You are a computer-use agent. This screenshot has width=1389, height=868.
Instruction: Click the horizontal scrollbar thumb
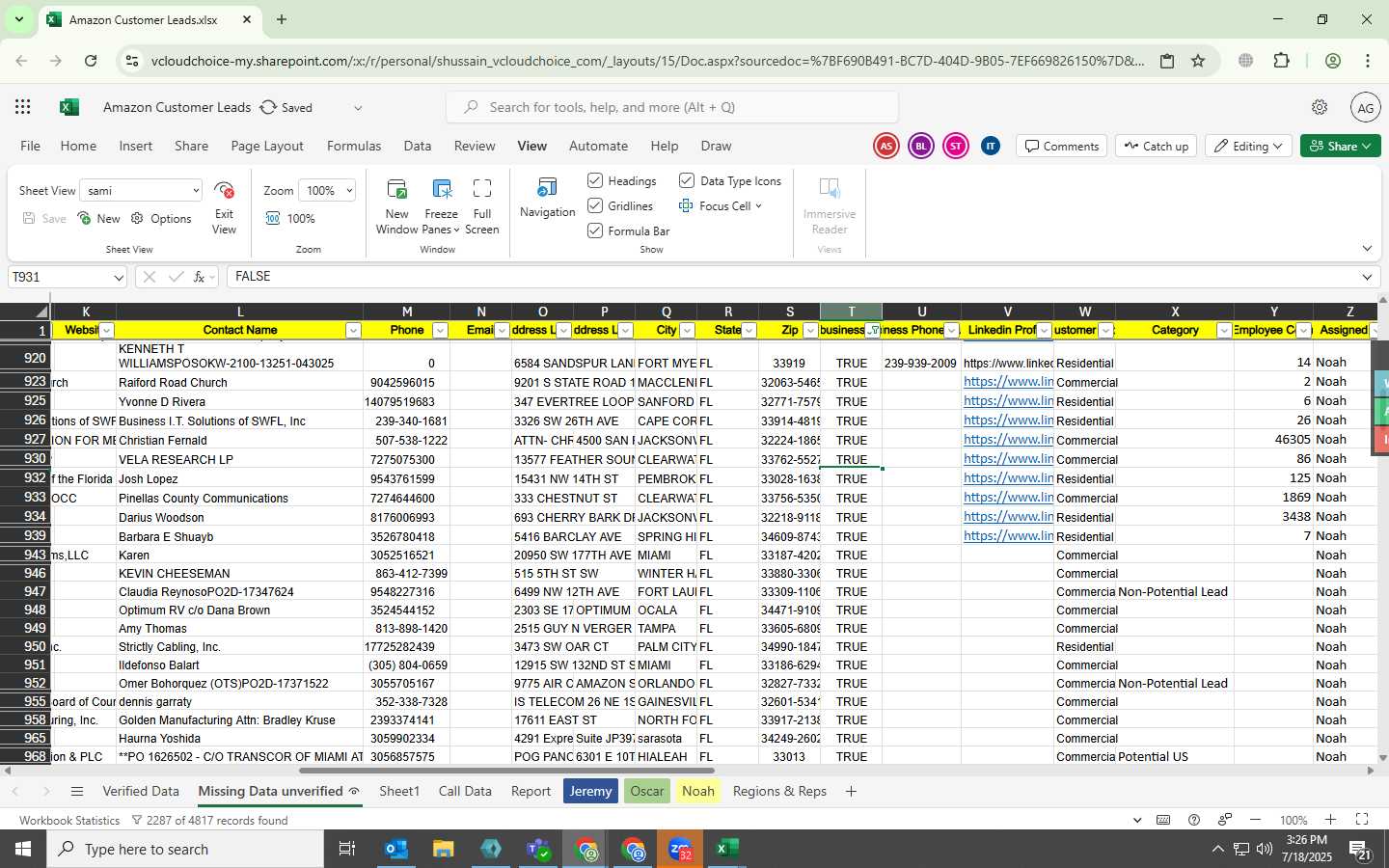[506, 771]
